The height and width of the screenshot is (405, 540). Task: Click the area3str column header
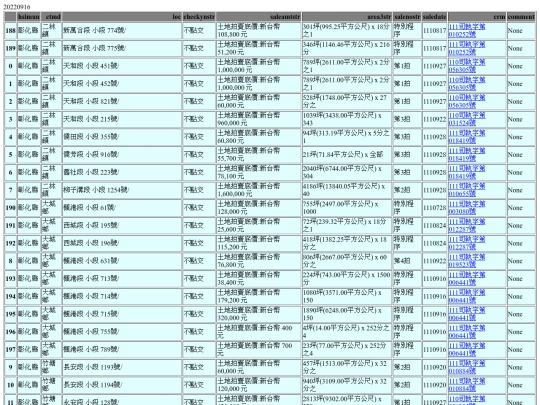click(347, 17)
